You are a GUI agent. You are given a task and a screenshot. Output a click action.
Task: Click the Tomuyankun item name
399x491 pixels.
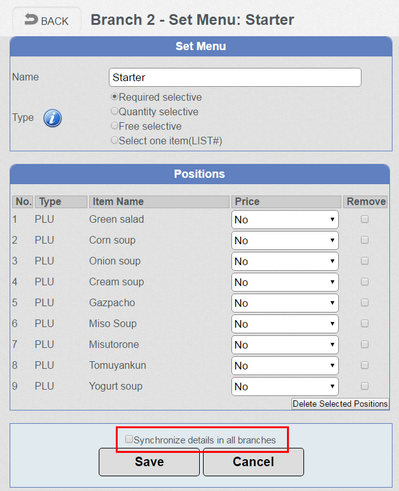pyautogui.click(x=117, y=365)
